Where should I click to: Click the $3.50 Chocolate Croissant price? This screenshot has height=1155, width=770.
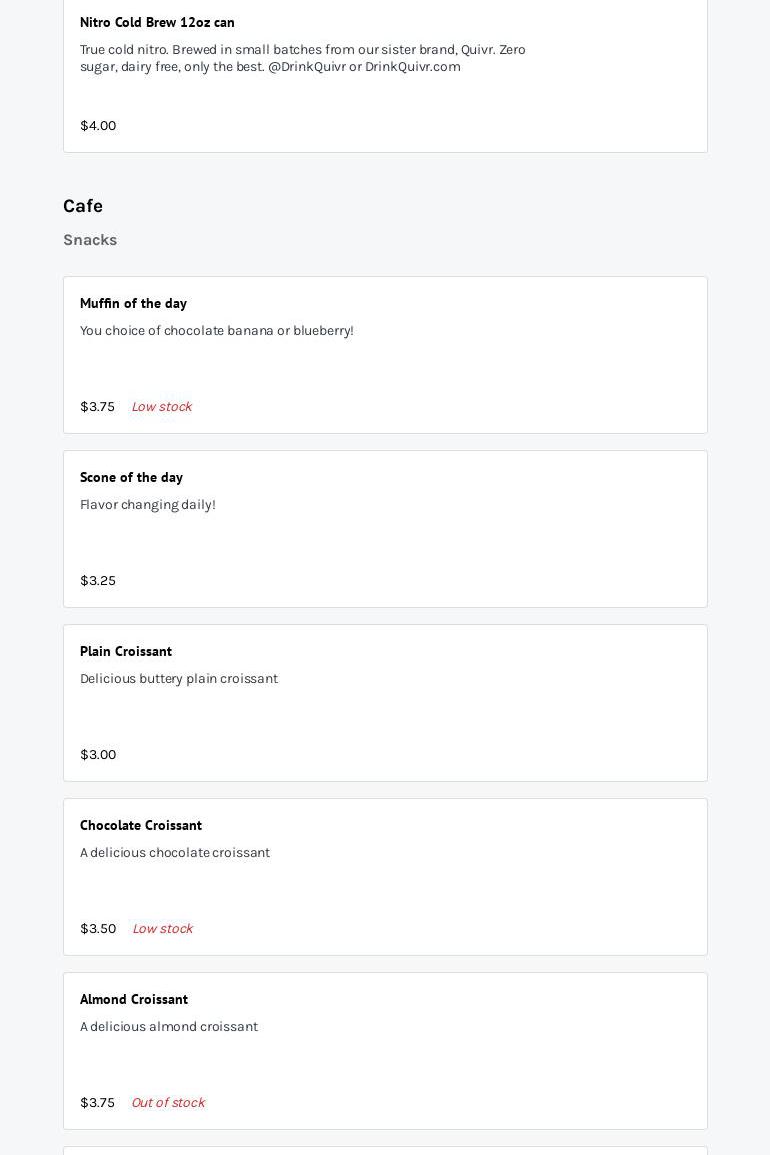tap(98, 929)
